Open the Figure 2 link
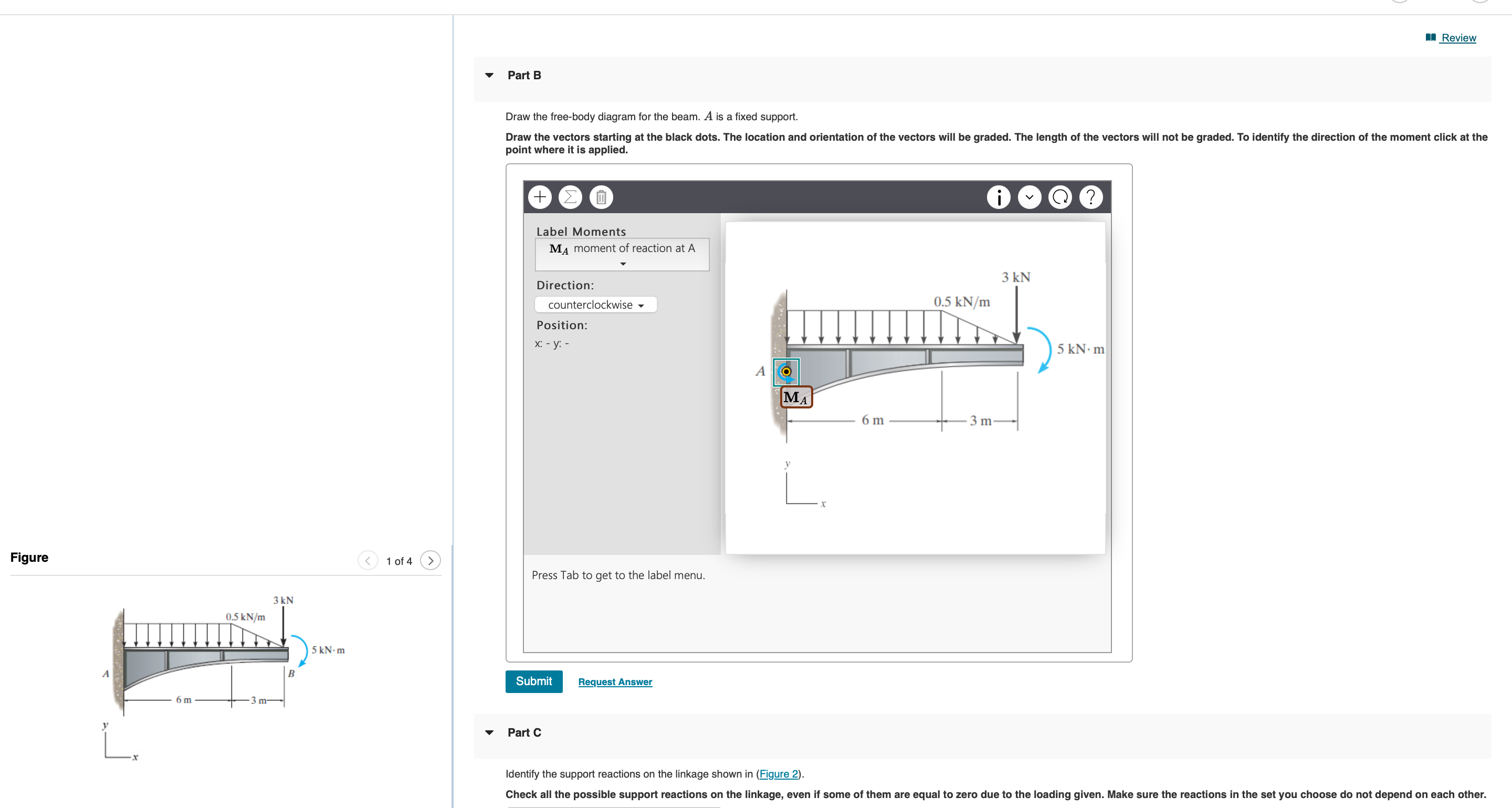This screenshot has width=1512, height=808. coord(778,774)
